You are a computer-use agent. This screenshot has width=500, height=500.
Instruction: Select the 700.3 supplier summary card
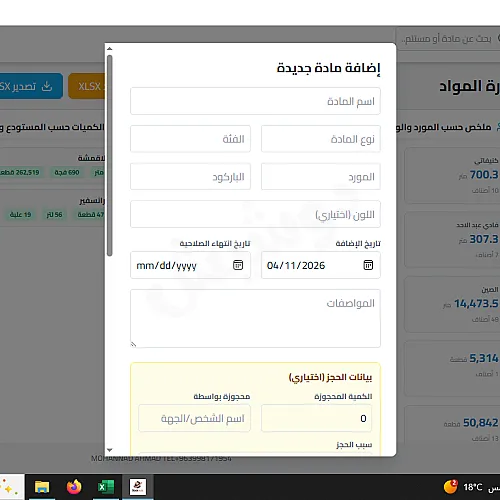(x=452, y=175)
